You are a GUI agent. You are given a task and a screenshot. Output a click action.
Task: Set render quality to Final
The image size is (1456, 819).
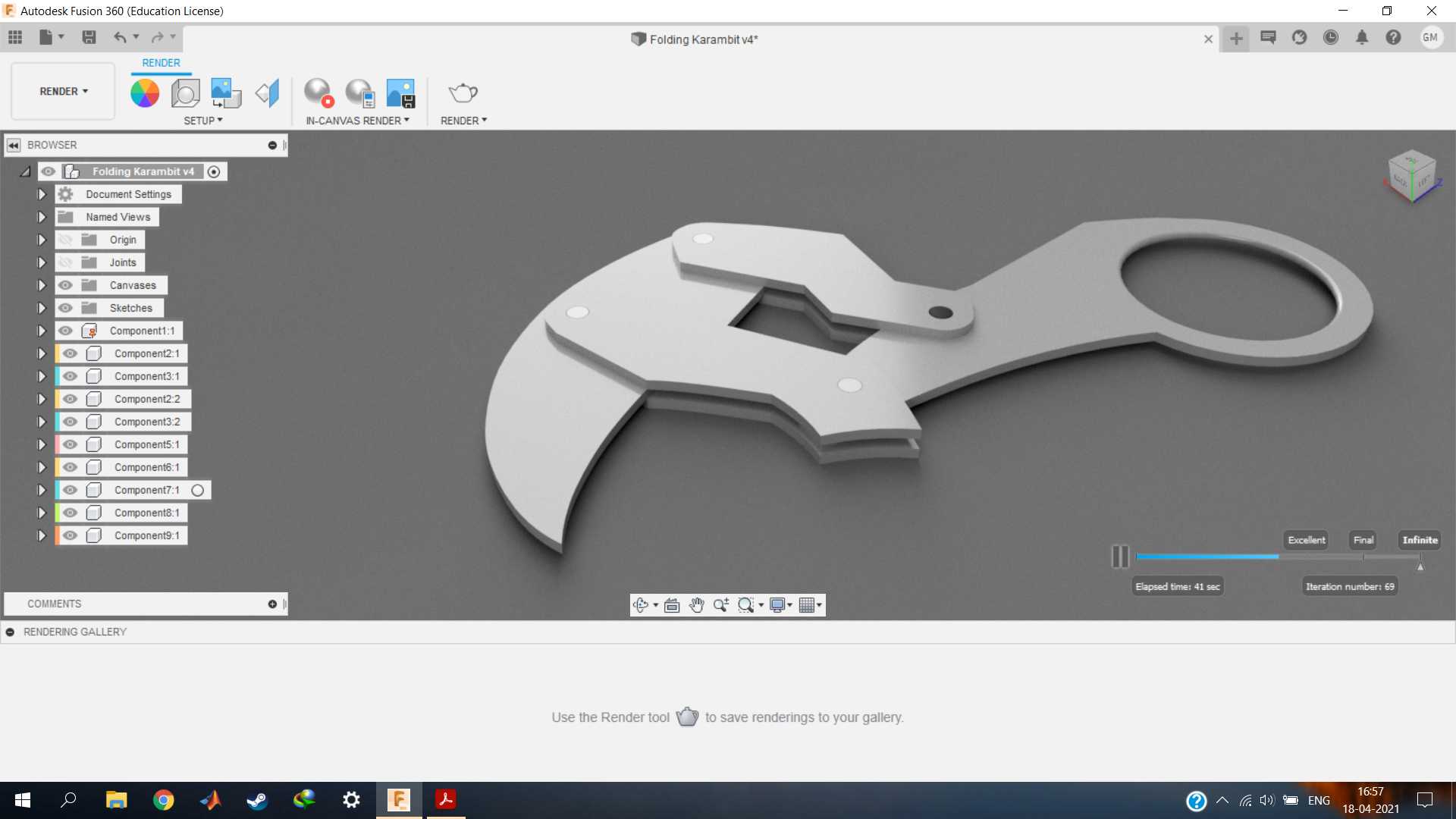1363,540
